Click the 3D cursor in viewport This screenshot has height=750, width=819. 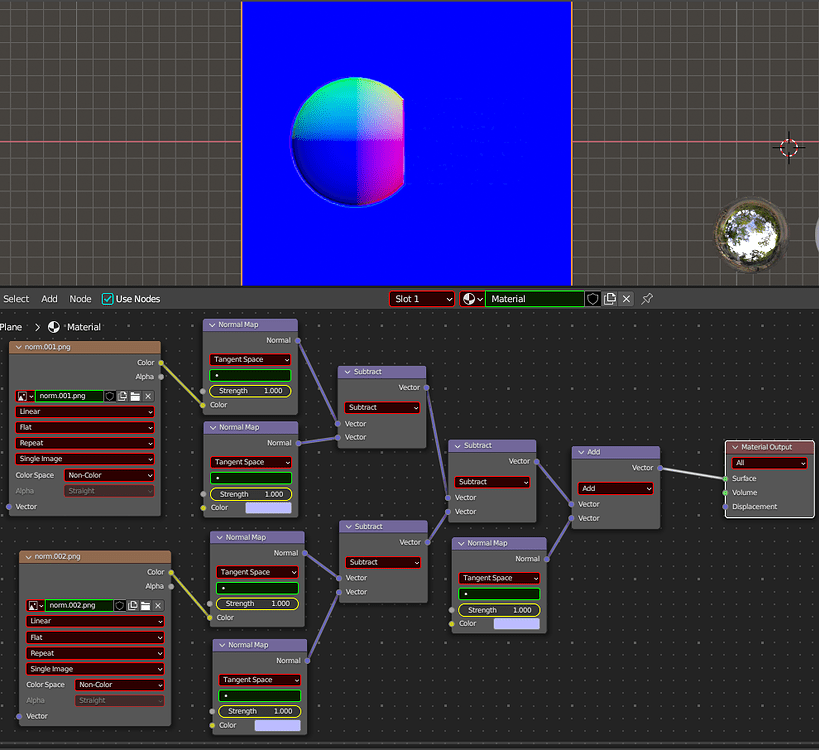[x=789, y=147]
